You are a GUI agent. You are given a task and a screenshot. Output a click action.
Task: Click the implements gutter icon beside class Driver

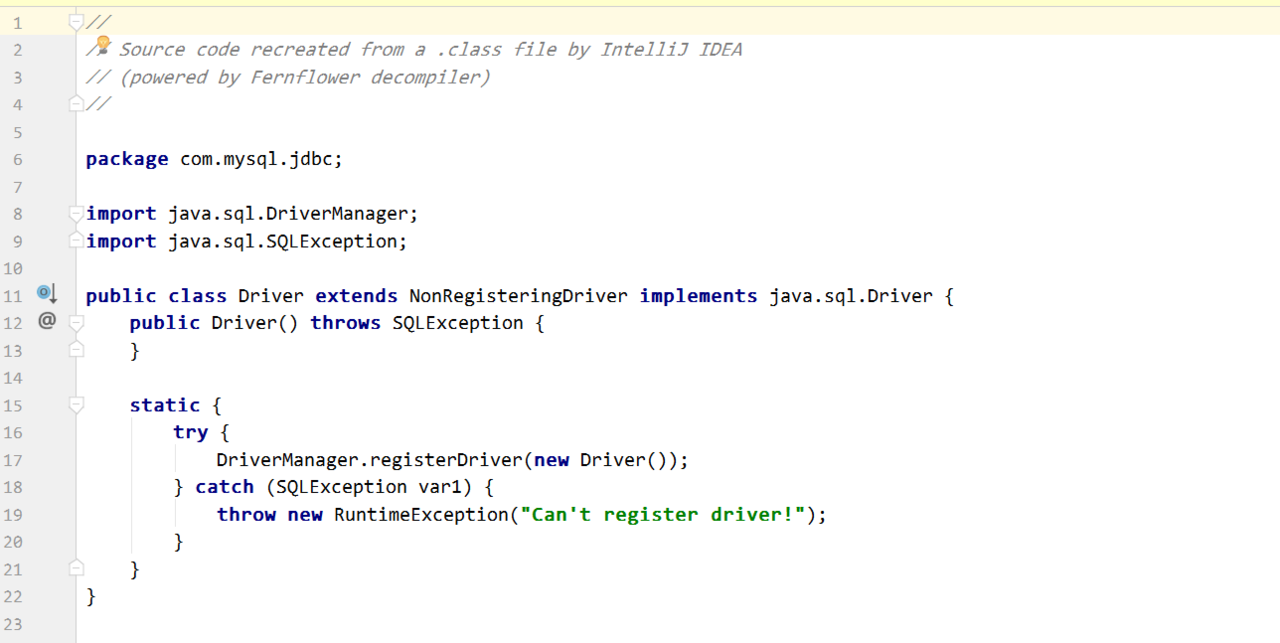coord(47,293)
